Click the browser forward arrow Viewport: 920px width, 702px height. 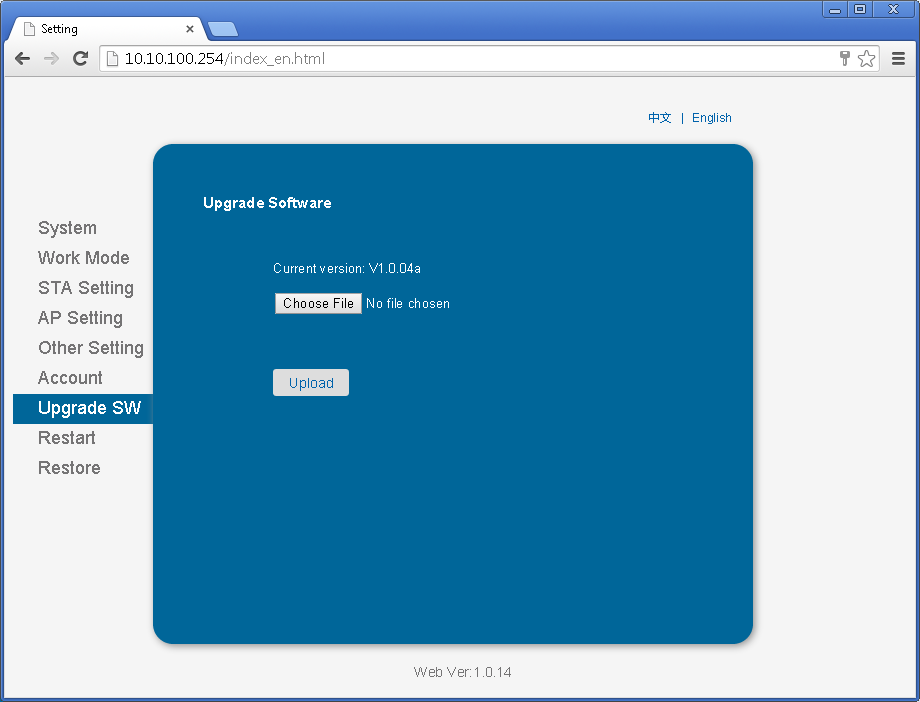(x=51, y=59)
